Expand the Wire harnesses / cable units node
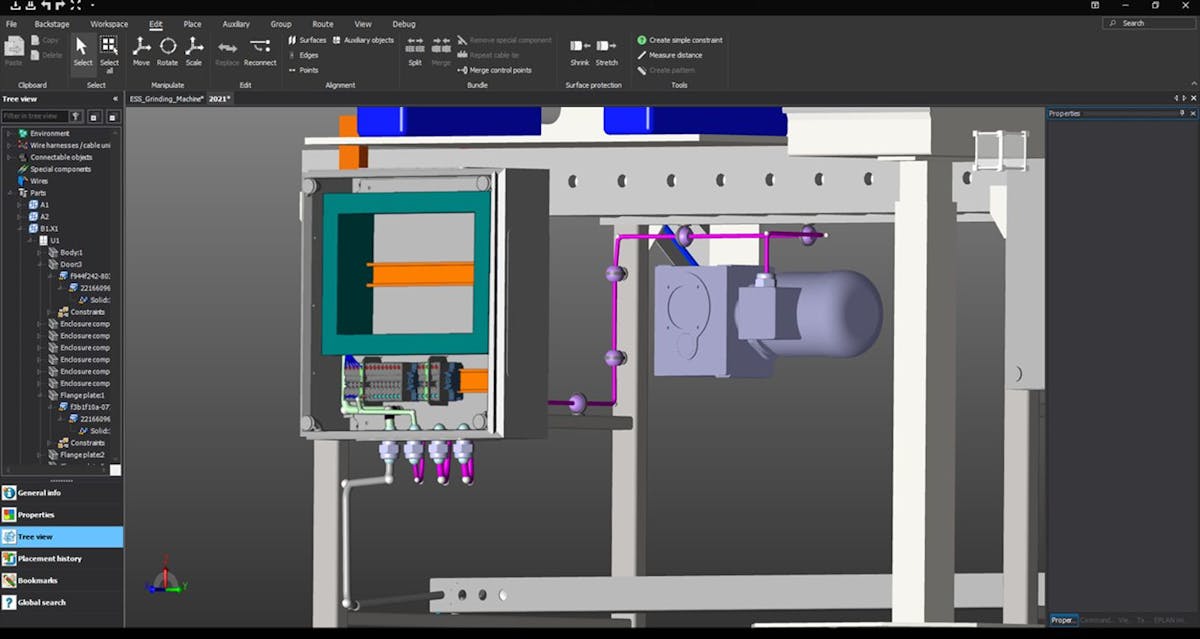The width and height of the screenshot is (1200, 639). (x=9, y=145)
